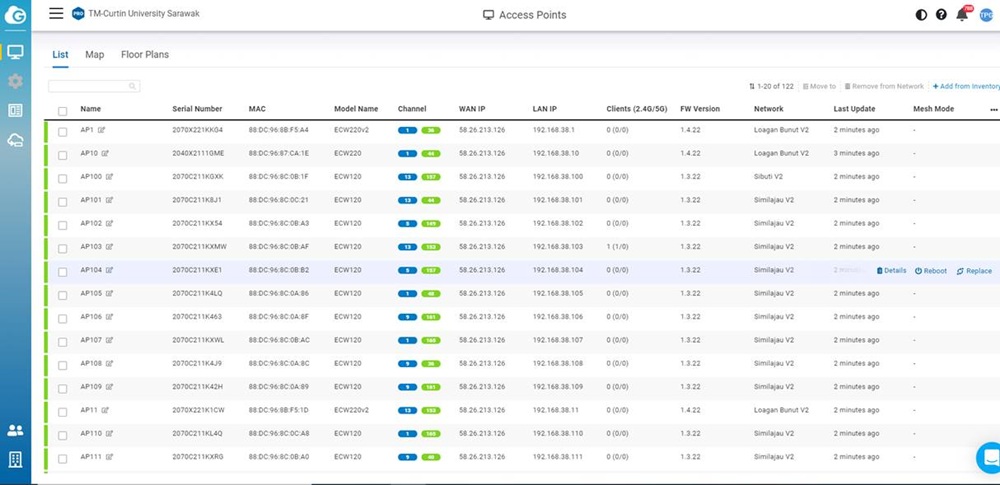
Task: Switch to the Map tab
Action: [94, 55]
